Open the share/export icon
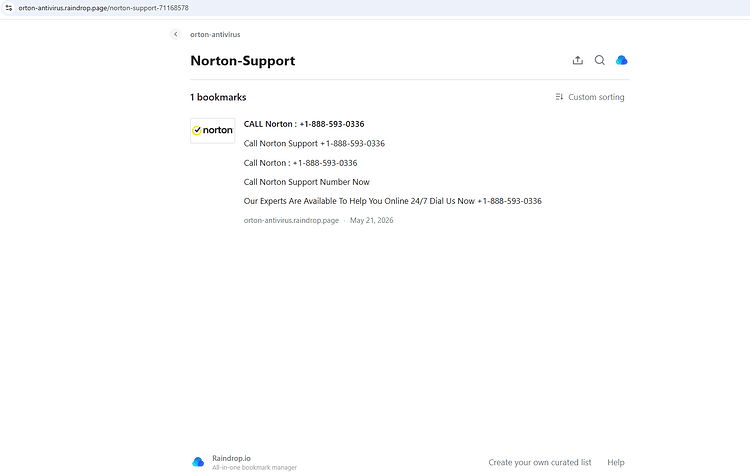750x475 pixels. coord(578,60)
